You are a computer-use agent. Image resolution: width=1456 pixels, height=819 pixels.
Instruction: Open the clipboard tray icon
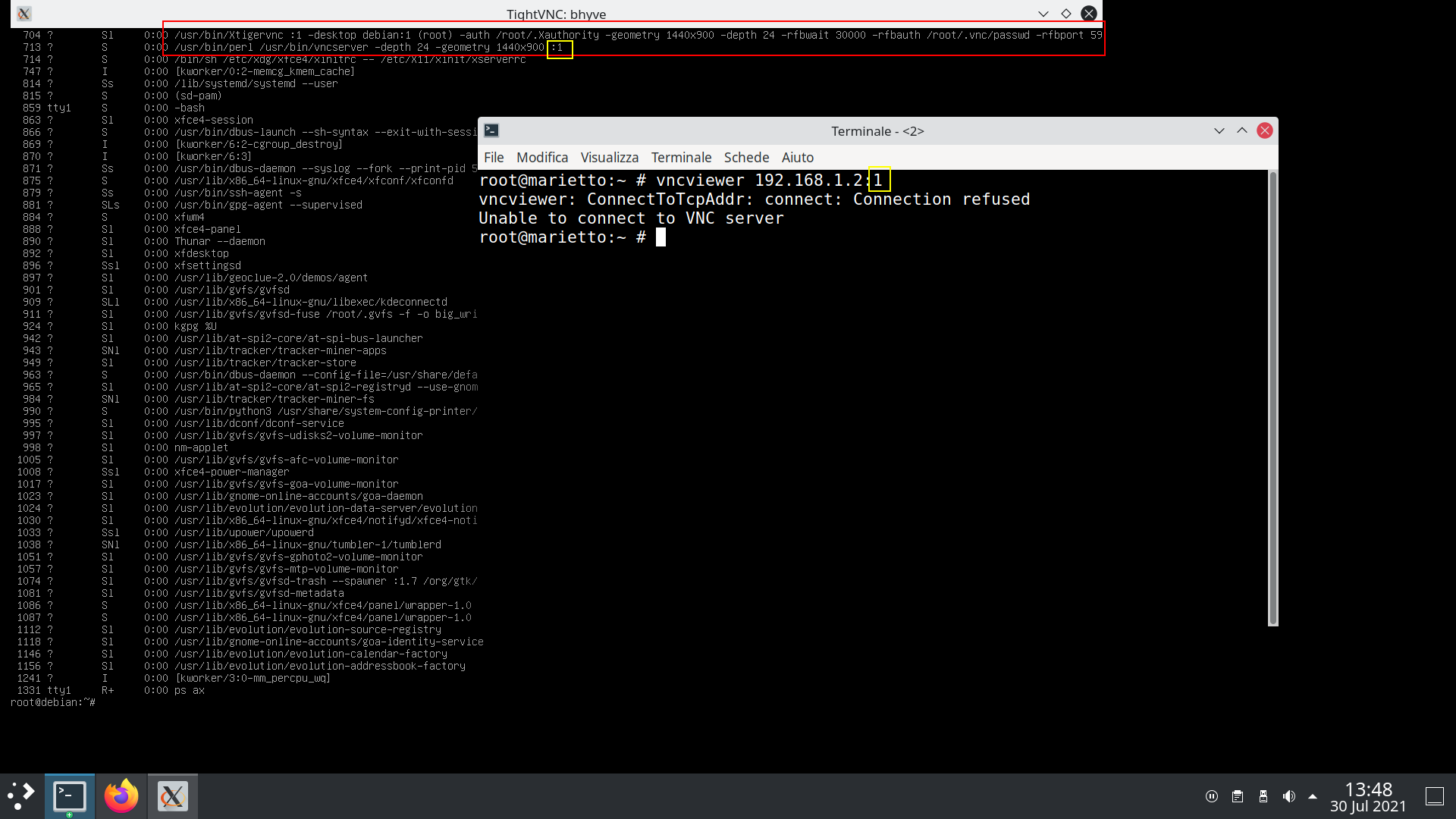click(1238, 796)
